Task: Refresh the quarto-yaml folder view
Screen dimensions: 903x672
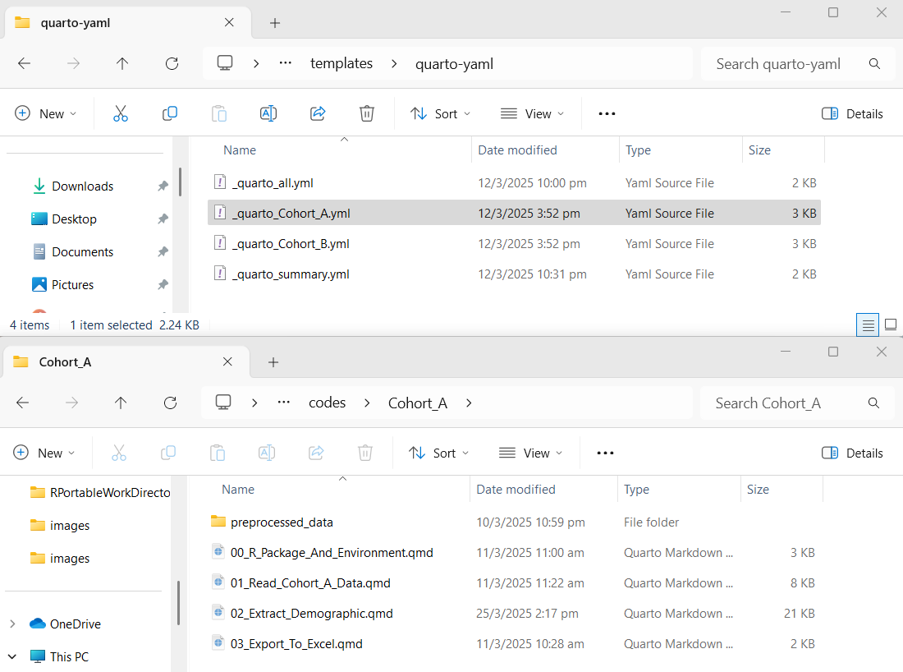Action: (x=171, y=63)
